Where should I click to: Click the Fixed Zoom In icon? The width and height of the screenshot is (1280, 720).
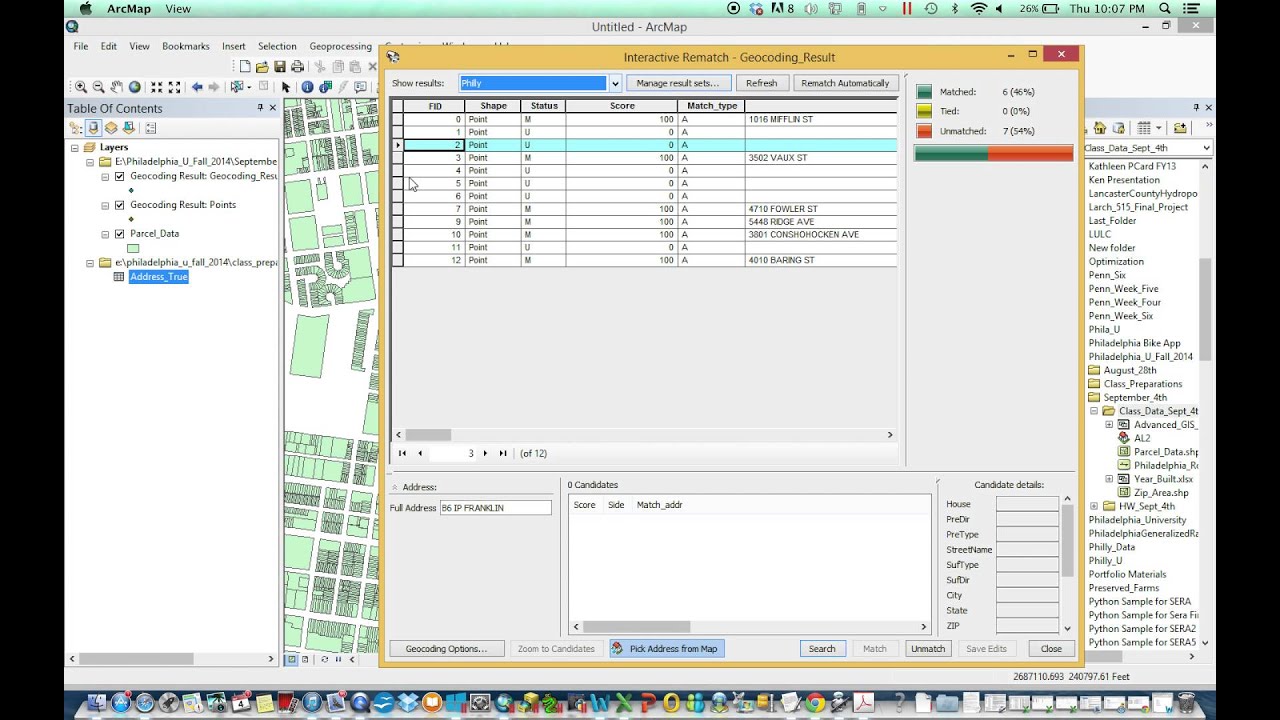pyautogui.click(x=156, y=87)
